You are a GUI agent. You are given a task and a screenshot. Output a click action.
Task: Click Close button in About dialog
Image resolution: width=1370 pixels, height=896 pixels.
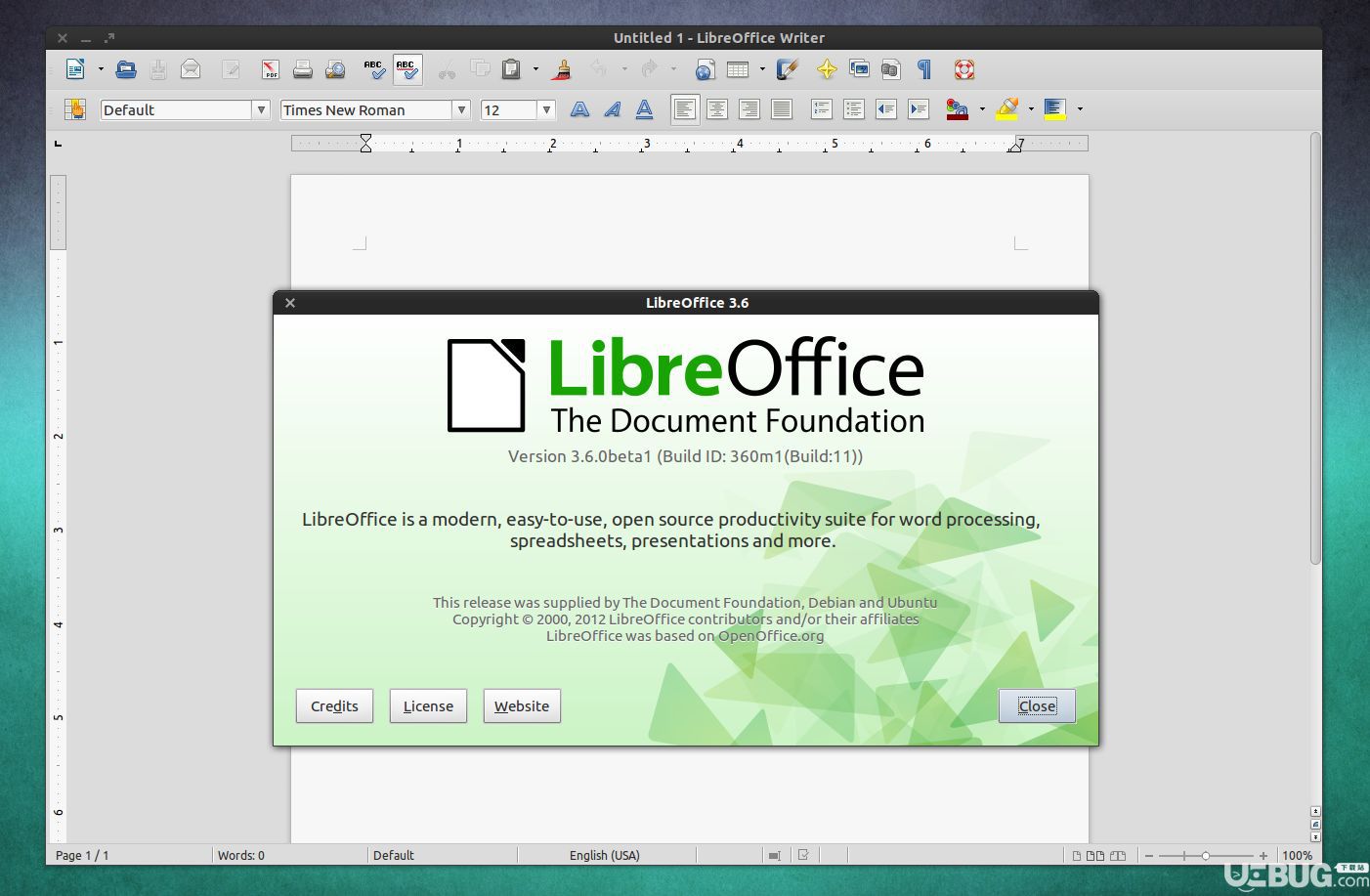click(1037, 705)
